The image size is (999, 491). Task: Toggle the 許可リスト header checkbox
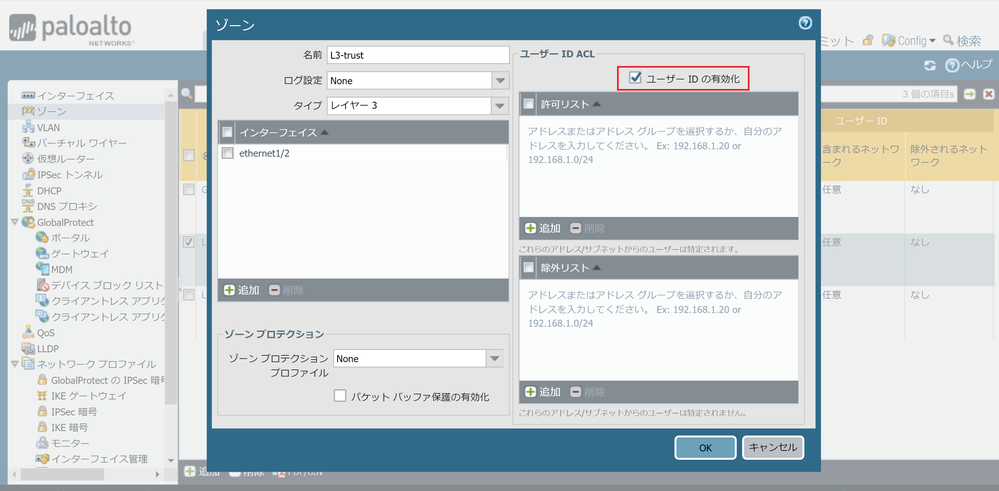click(x=529, y=103)
